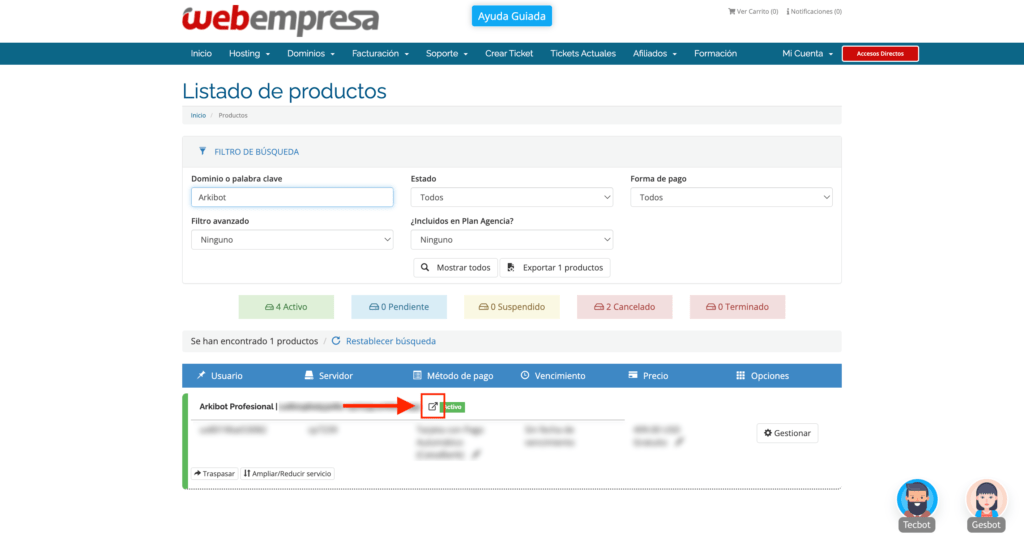1024x546 pixels.
Task: Click the filter funnel icon
Action: pos(202,152)
